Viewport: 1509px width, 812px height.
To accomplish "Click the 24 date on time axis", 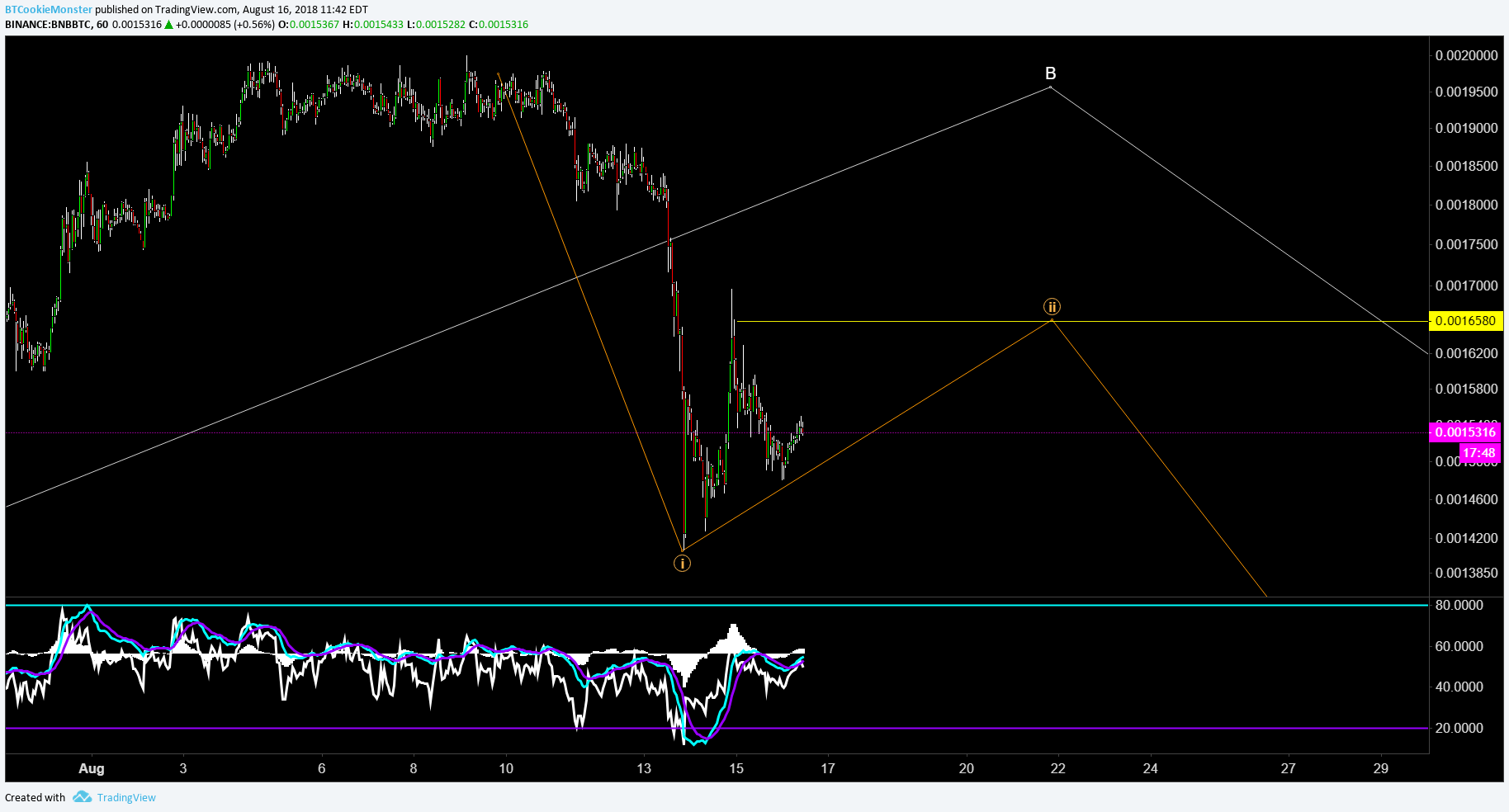I will pyautogui.click(x=1151, y=768).
